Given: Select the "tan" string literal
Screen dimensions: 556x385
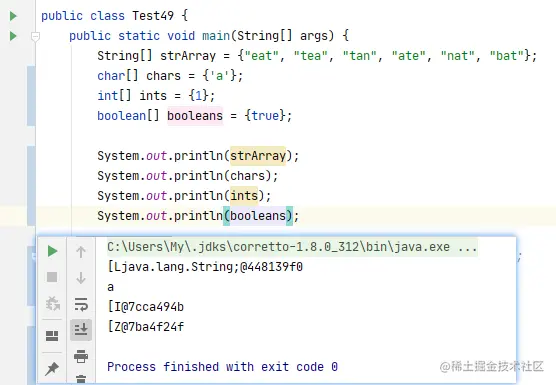Looking at the screenshot, I should coord(360,56).
